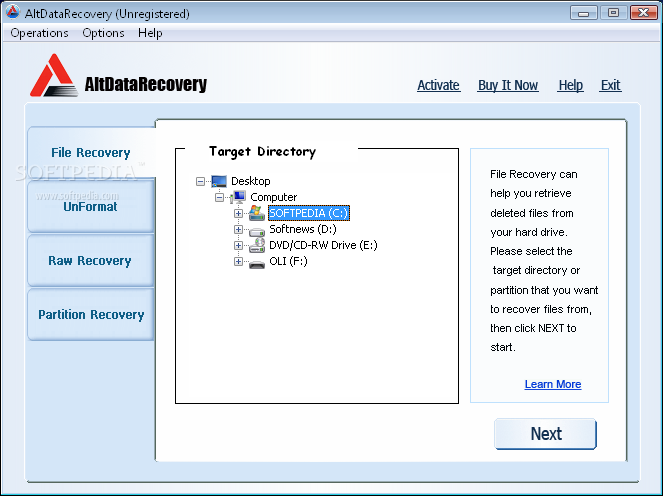Minimize the AltDataRecovery window
Image resolution: width=663 pixels, height=496 pixels.
[584, 13]
